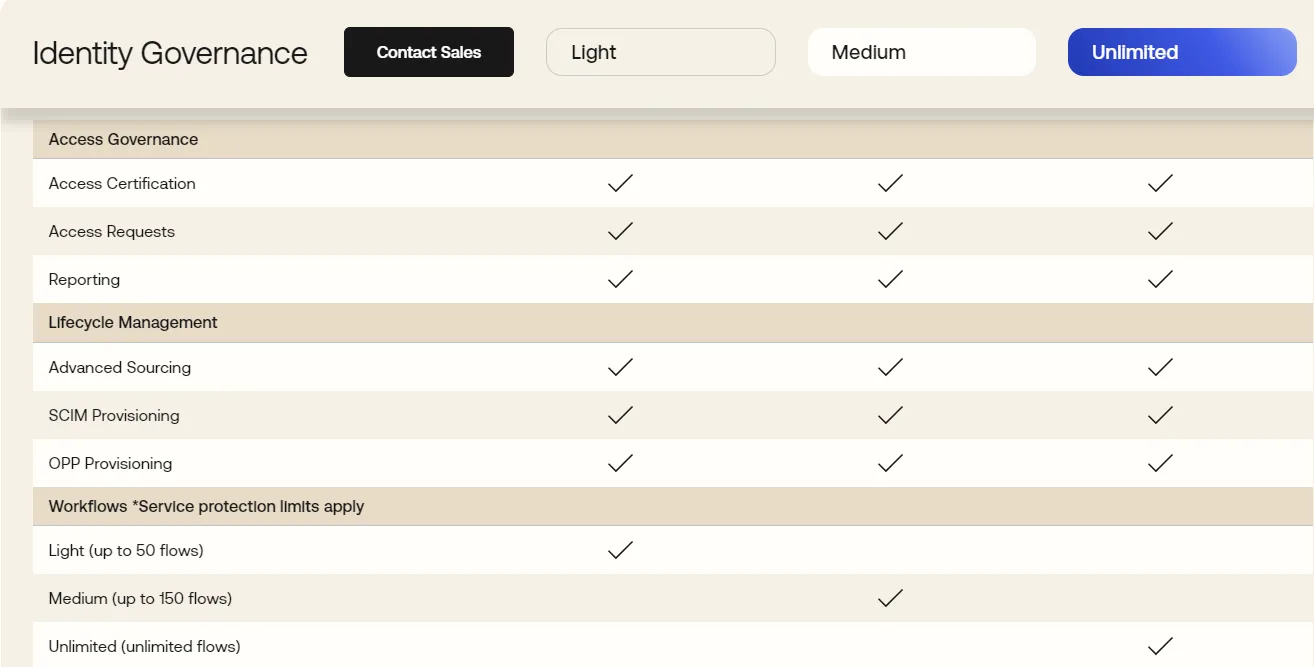Click the Lifecycle Management section header

pyautogui.click(x=133, y=322)
